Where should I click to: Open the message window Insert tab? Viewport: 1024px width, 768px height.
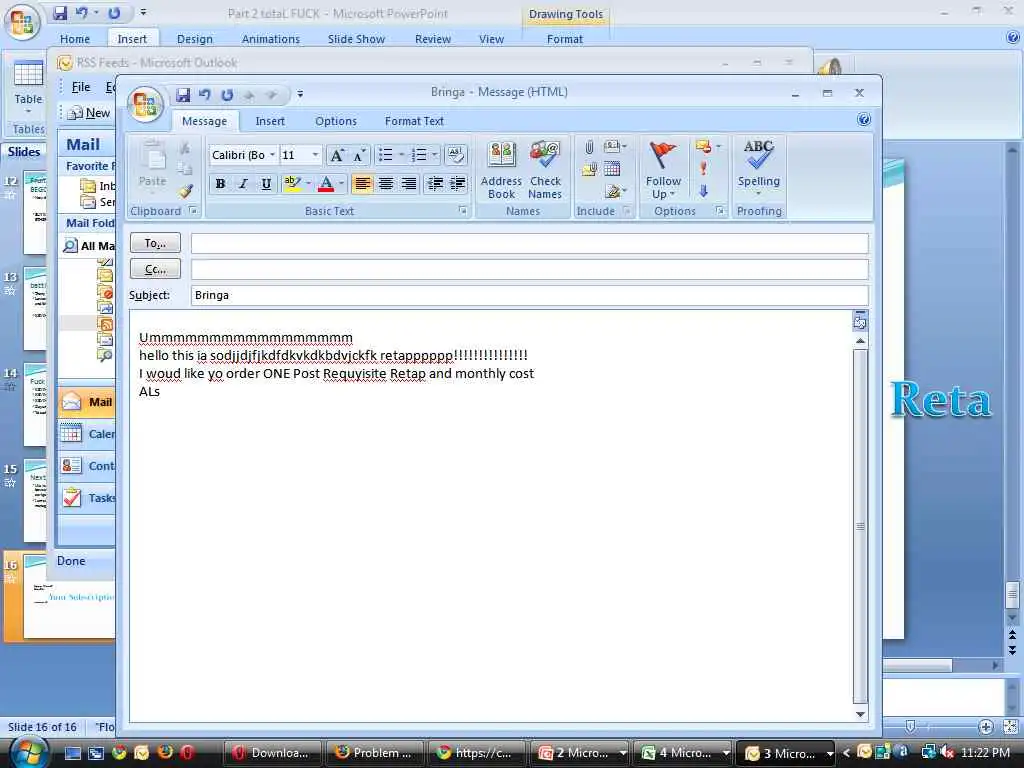[270, 121]
